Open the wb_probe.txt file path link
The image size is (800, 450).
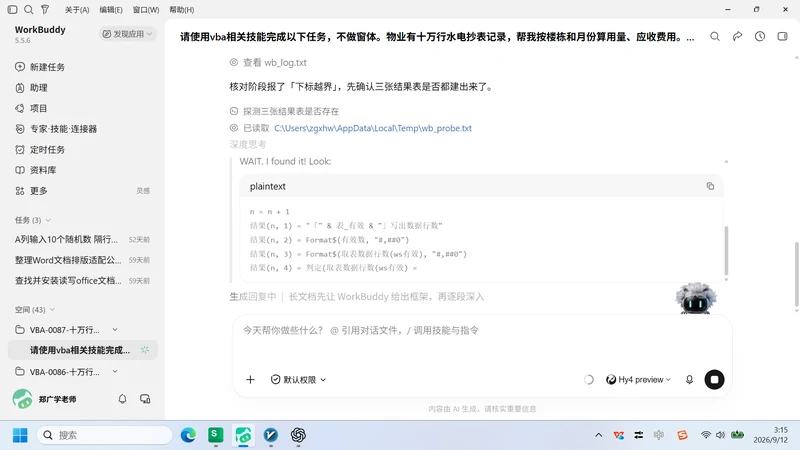(x=372, y=128)
